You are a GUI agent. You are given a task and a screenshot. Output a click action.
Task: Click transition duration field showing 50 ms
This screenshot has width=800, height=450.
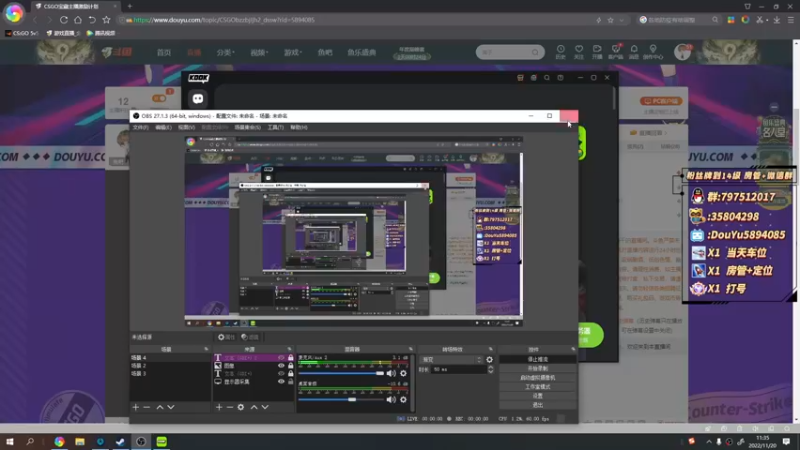(459, 369)
